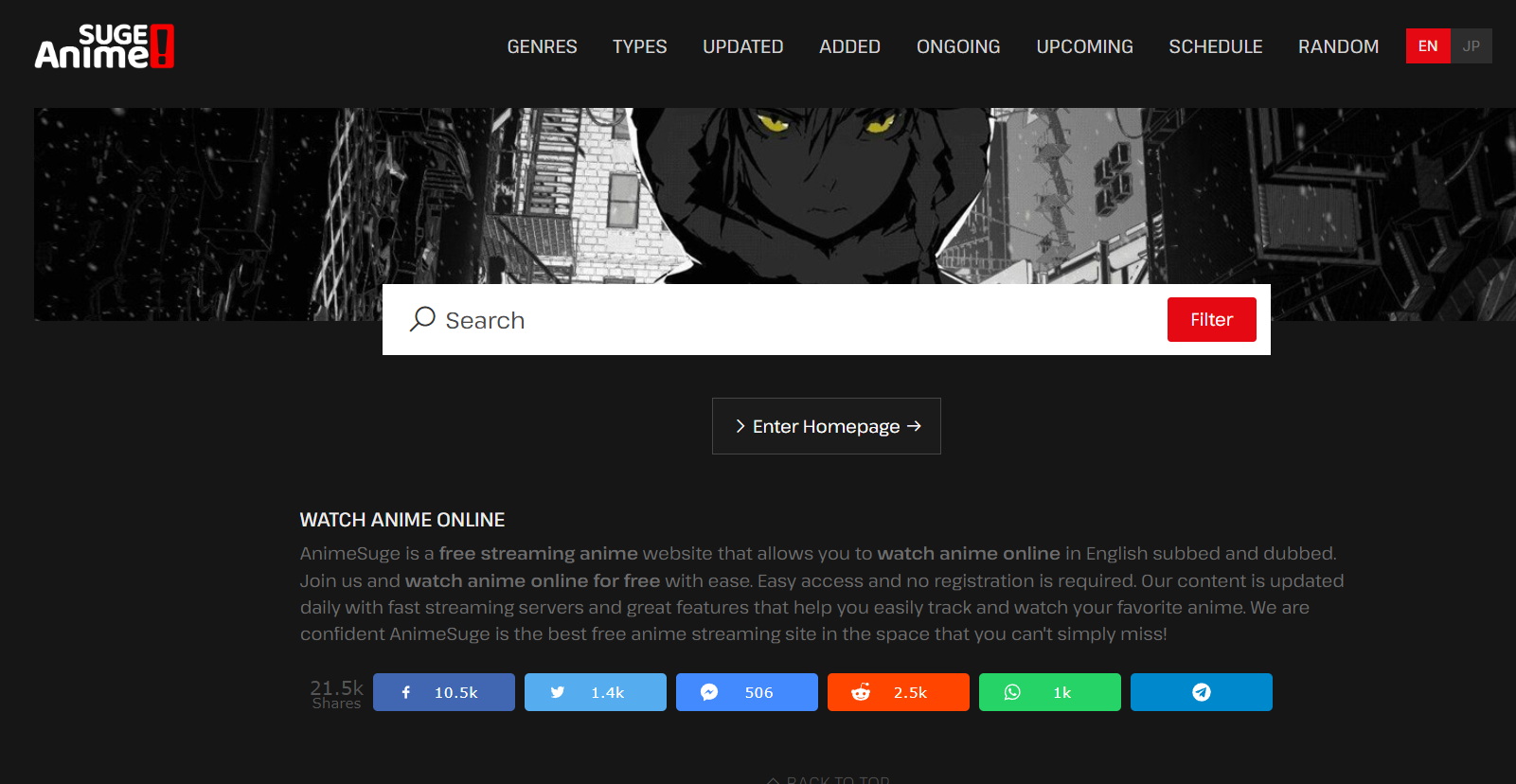1516x784 pixels.
Task: Open Upcoming anime section
Action: (x=1084, y=46)
